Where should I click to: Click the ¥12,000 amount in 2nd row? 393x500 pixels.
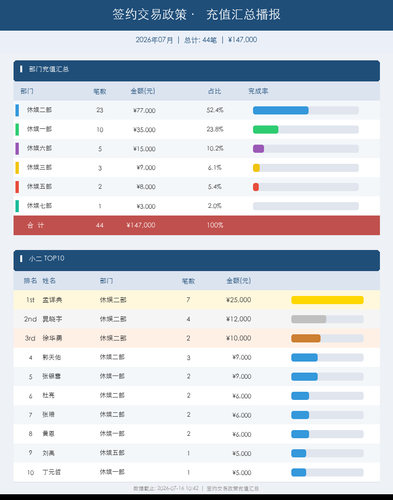238,319
